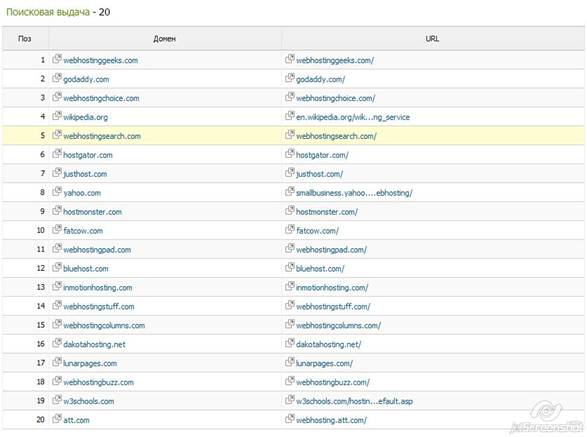Open the webhostingcolumns.com domain link
Screen dimensions: 587x437
104,325
